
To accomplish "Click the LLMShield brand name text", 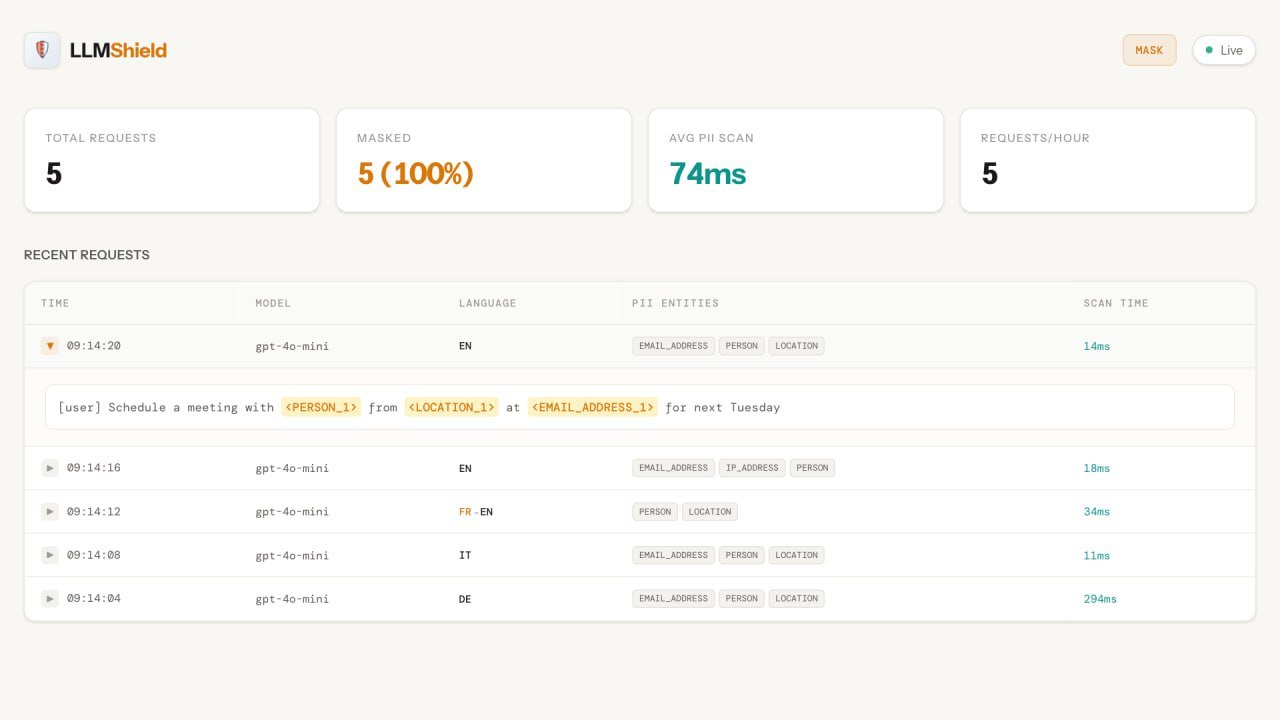I will click(118, 50).
